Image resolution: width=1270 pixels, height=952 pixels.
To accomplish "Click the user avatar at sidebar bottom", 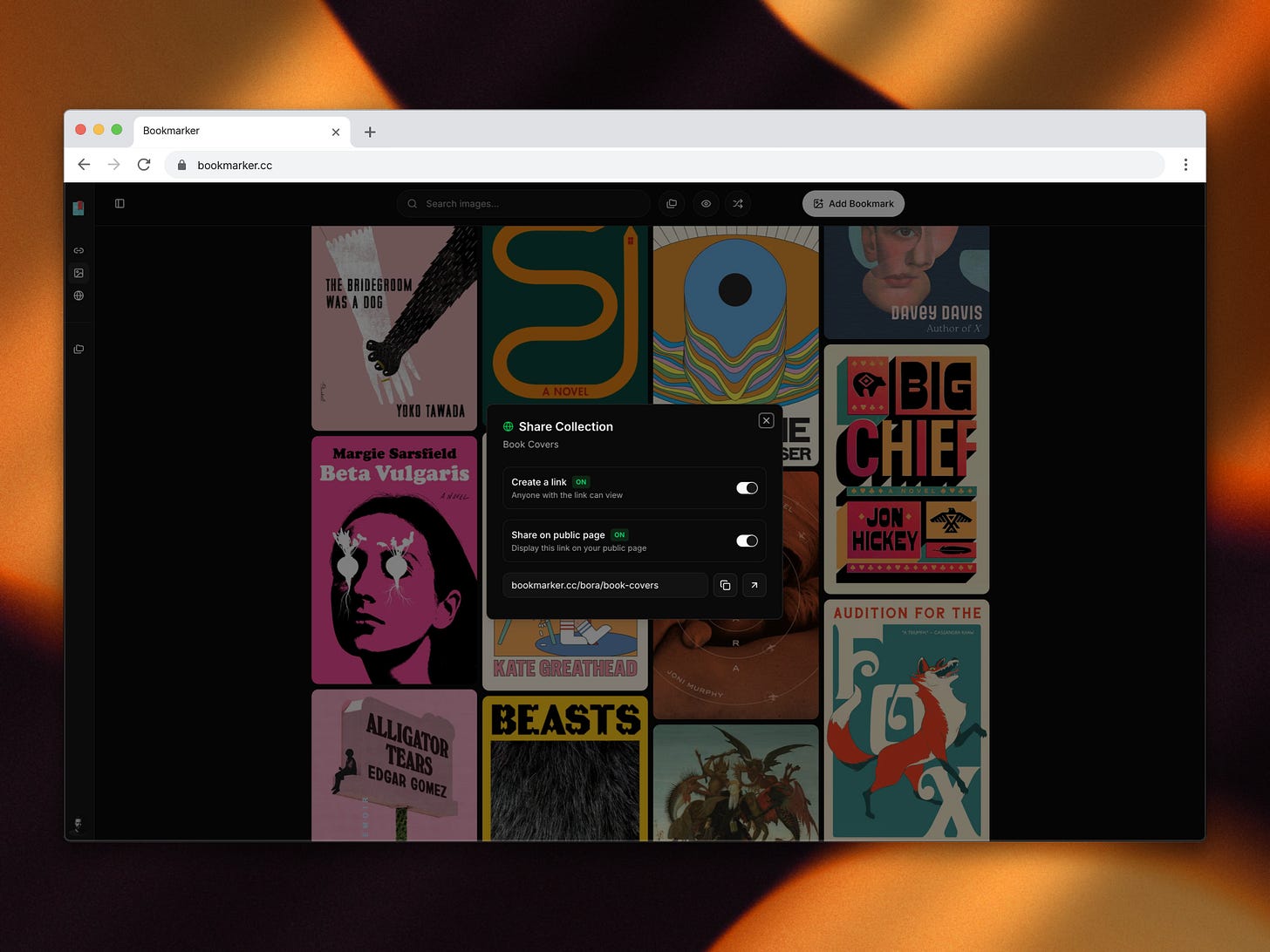I will pyautogui.click(x=79, y=824).
